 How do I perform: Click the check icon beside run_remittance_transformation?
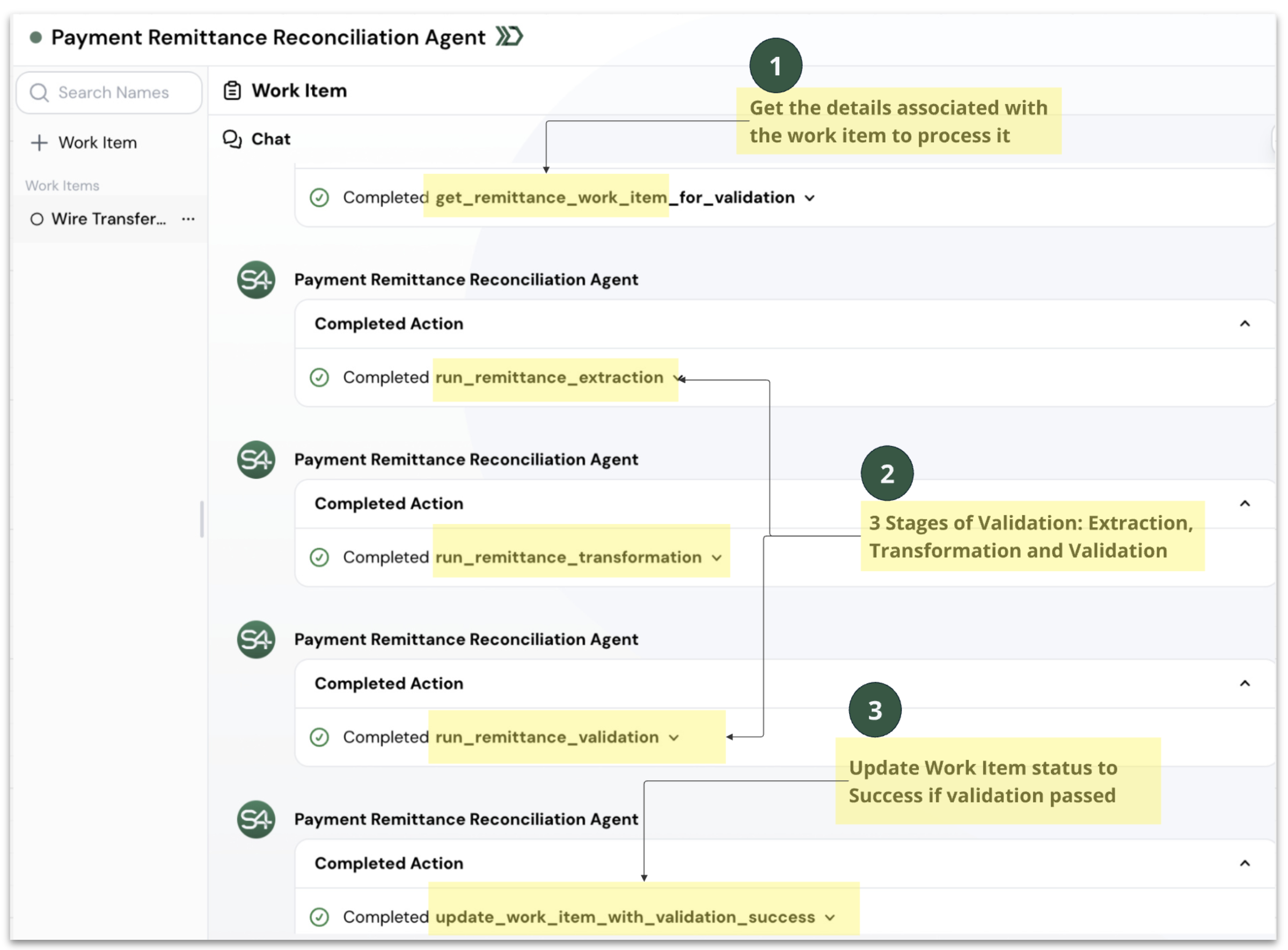coord(319,558)
